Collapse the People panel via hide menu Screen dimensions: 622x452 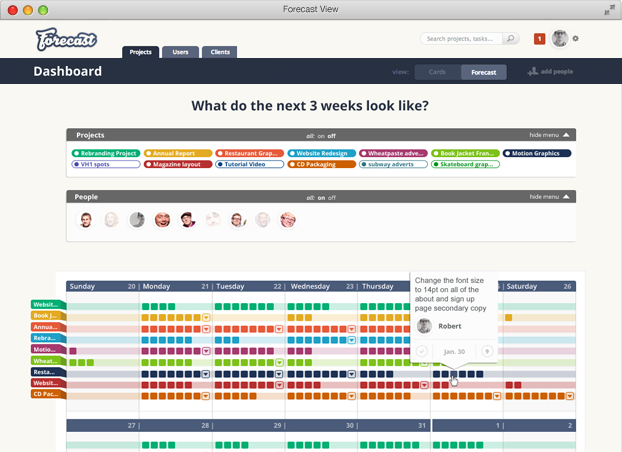pos(549,197)
